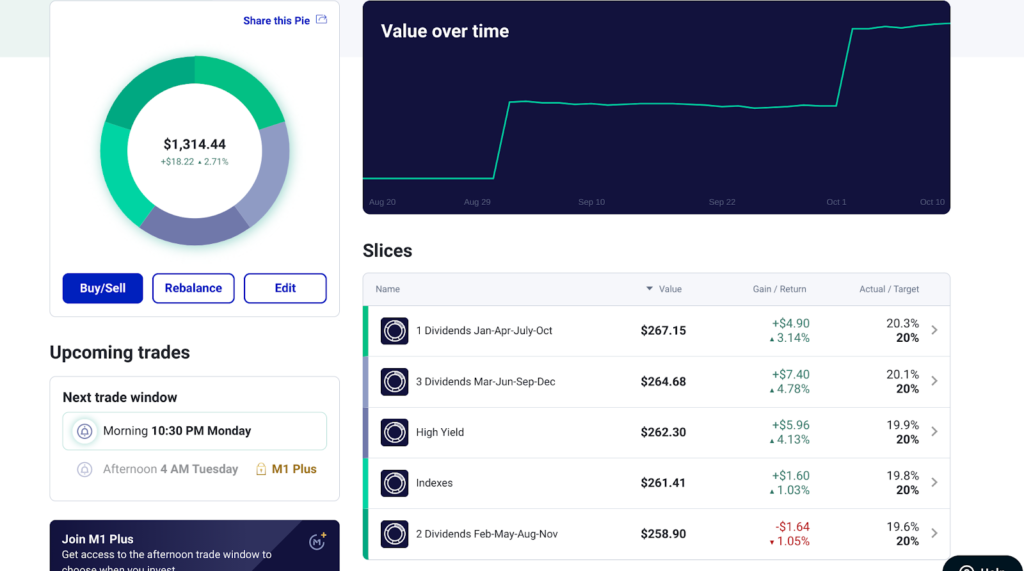The width and height of the screenshot is (1024, 571).
Task: Click the 3 Dividends Mar-Jun-Sep-Dec slice icon
Action: point(394,382)
